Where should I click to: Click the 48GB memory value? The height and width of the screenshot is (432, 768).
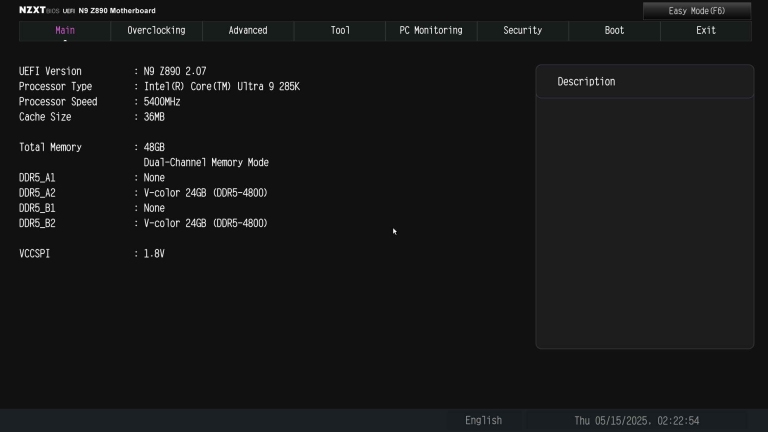click(x=154, y=147)
